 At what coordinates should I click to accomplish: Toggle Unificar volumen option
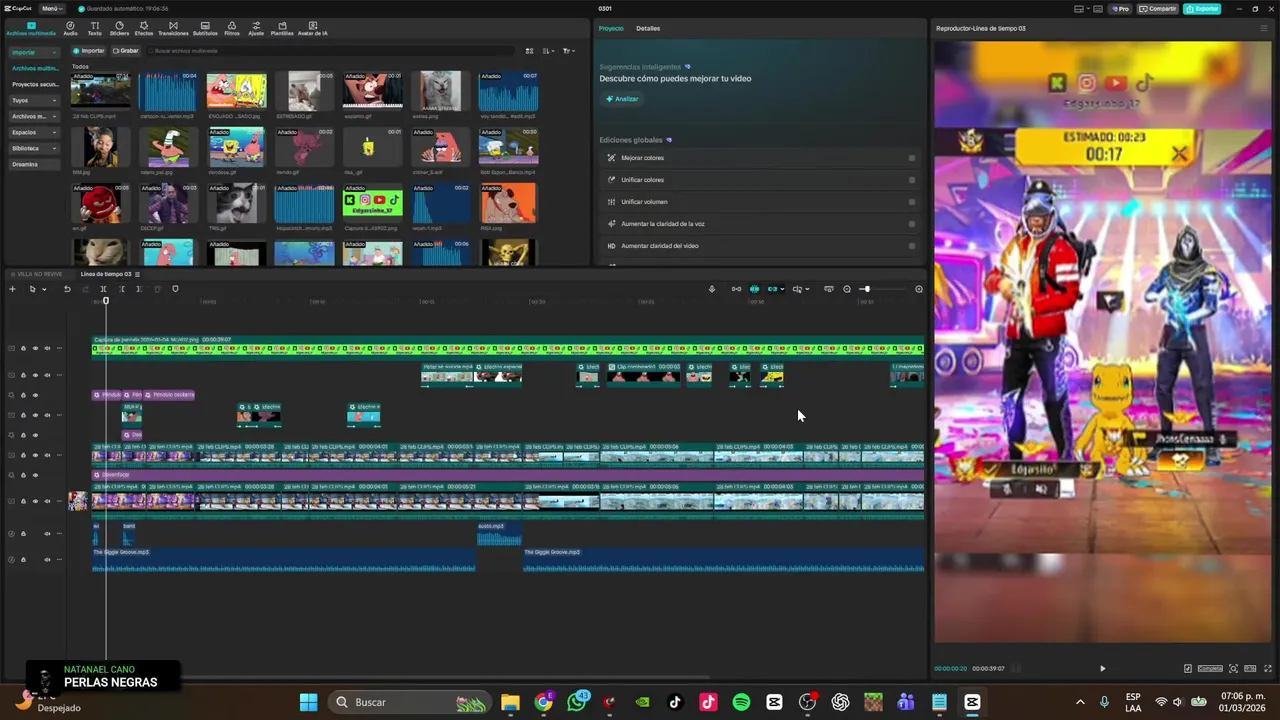click(x=912, y=202)
